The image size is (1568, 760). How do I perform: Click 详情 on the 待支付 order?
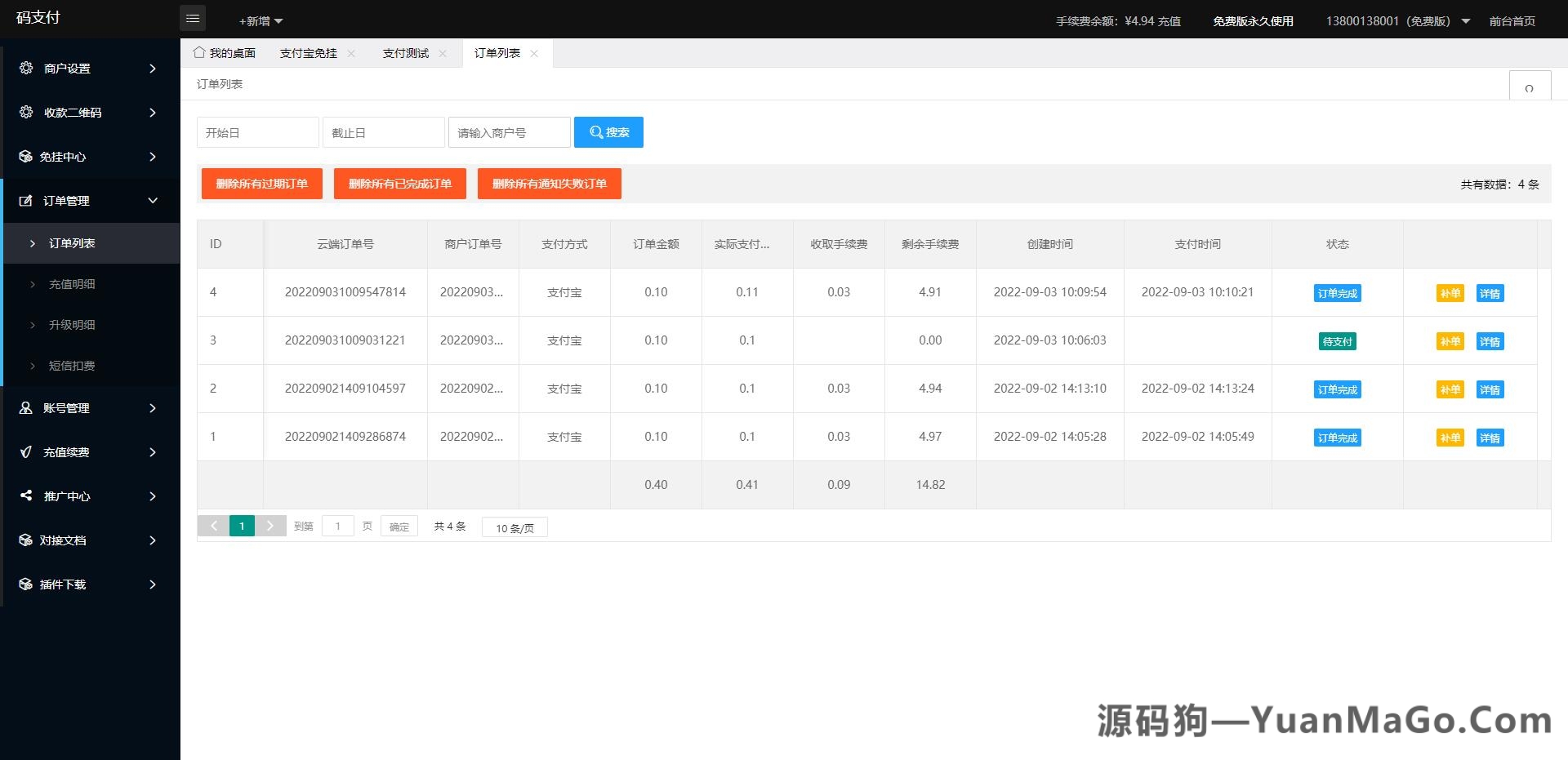pos(1490,341)
